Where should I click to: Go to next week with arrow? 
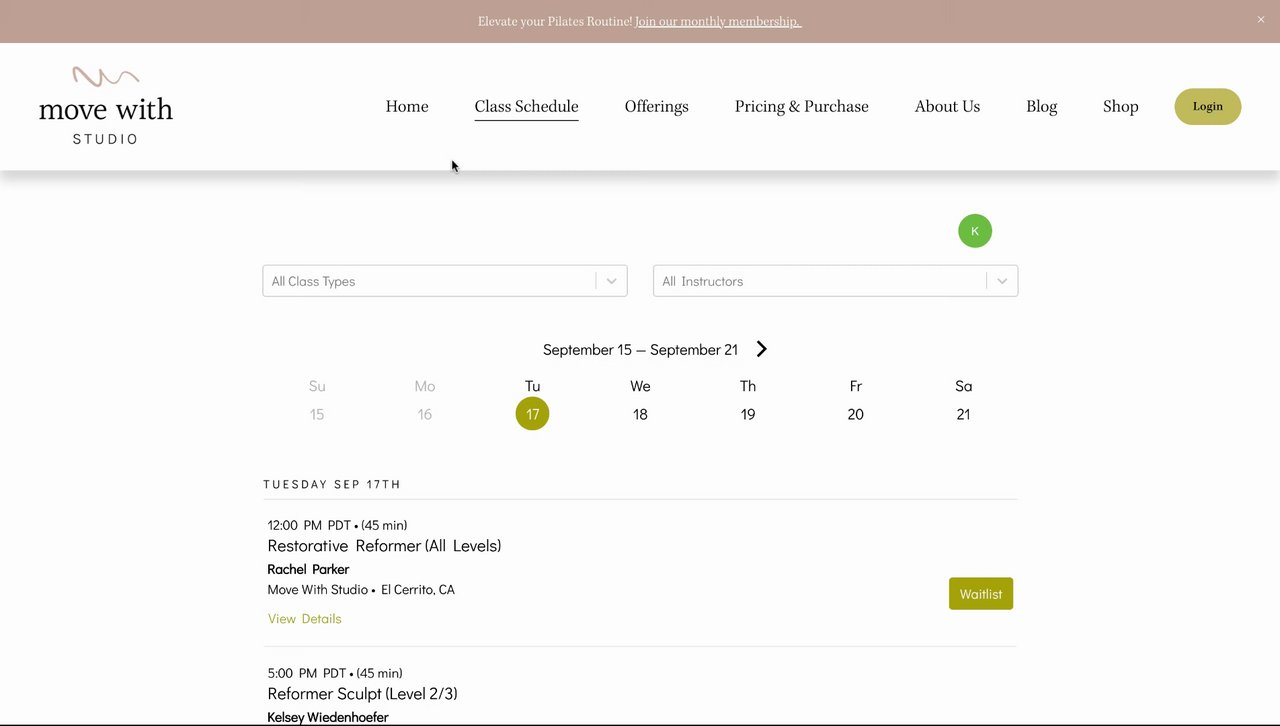(762, 349)
